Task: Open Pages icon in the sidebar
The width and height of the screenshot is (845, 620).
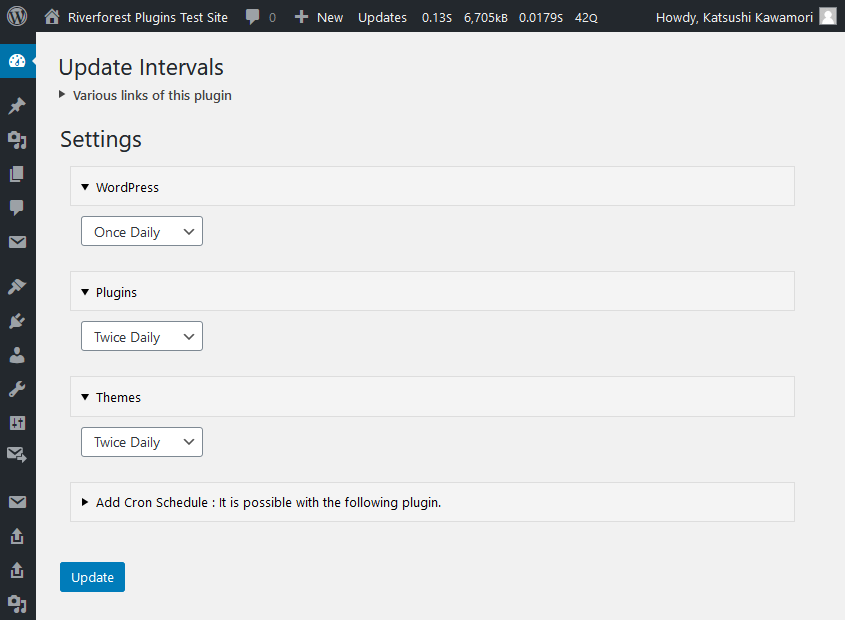Action: (17, 174)
